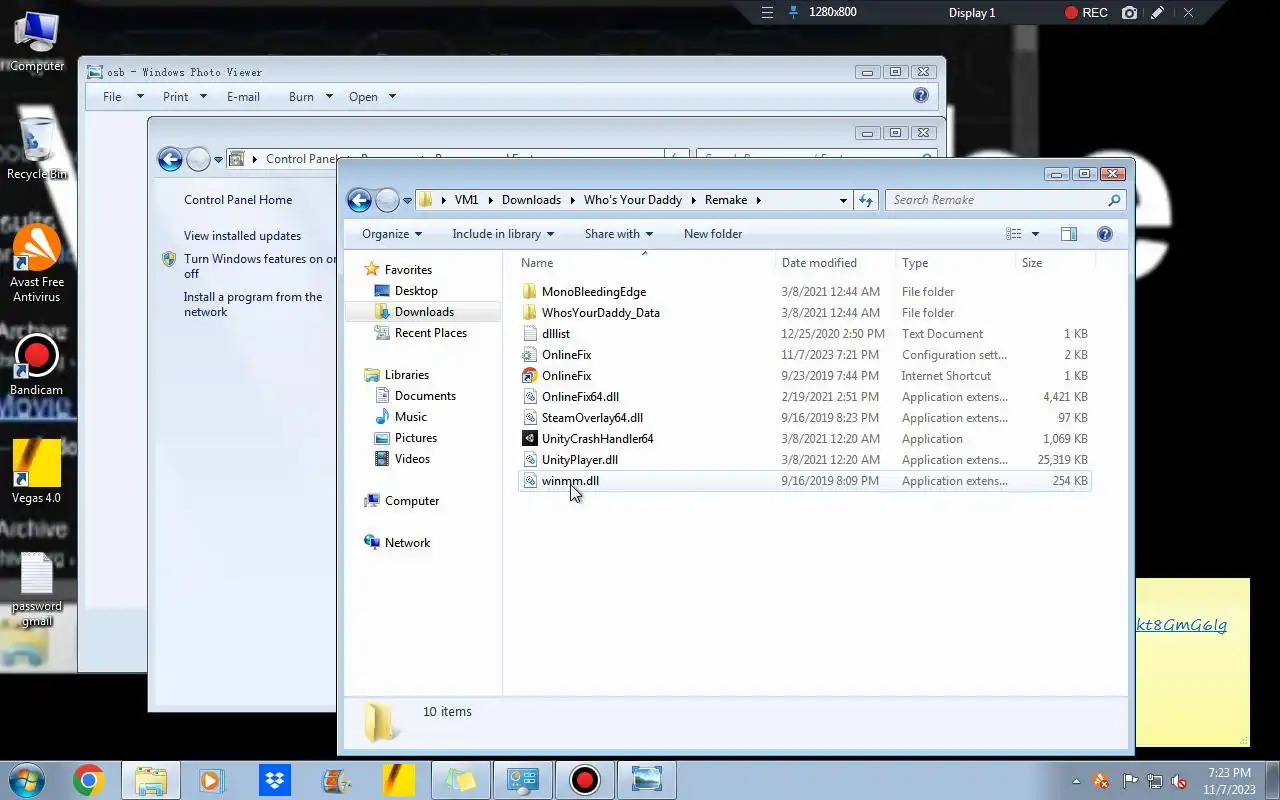Open the Share with dropdown
The height and width of the screenshot is (800, 1280).
click(x=618, y=234)
